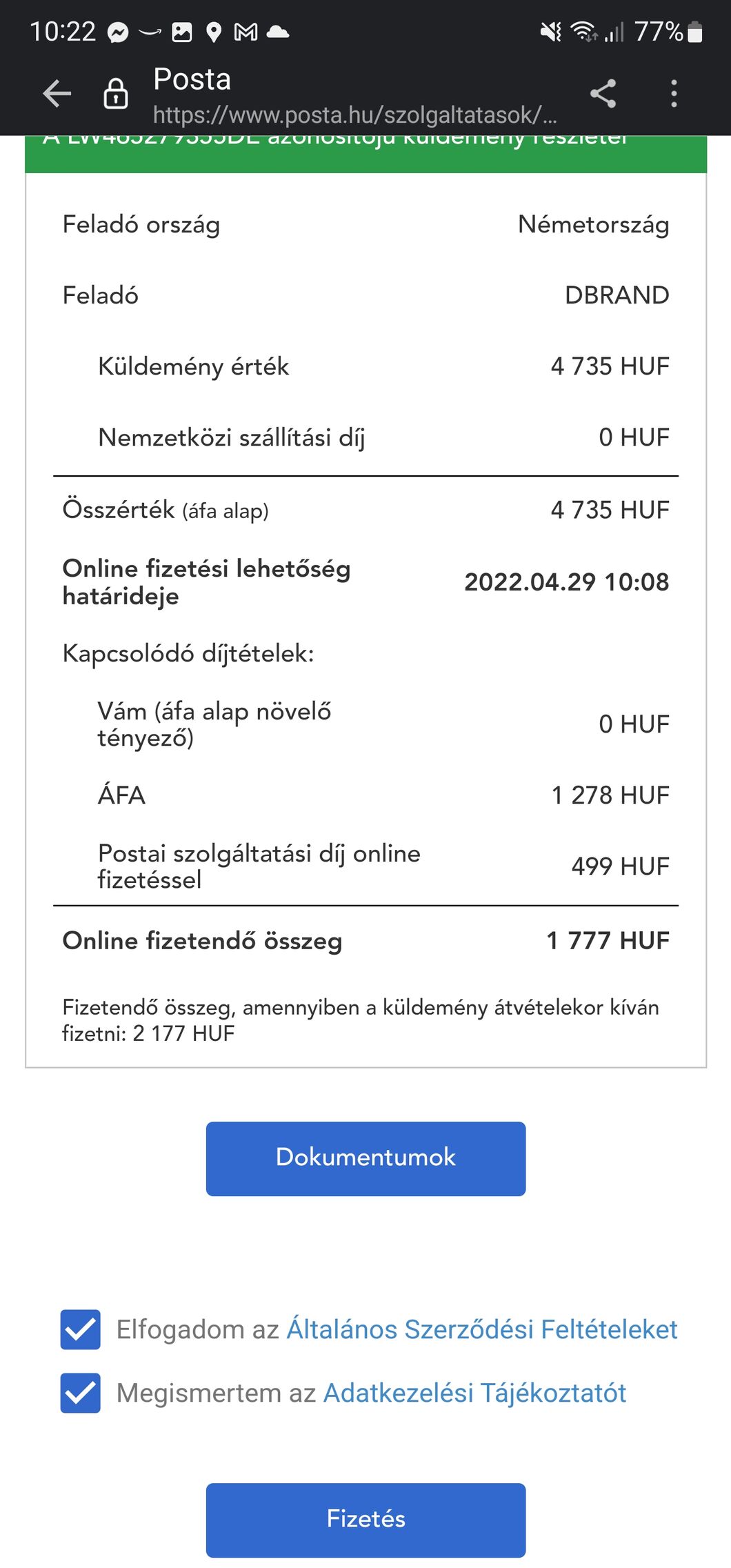Open the Általános Szerződési Feltételeket link

(x=482, y=1329)
